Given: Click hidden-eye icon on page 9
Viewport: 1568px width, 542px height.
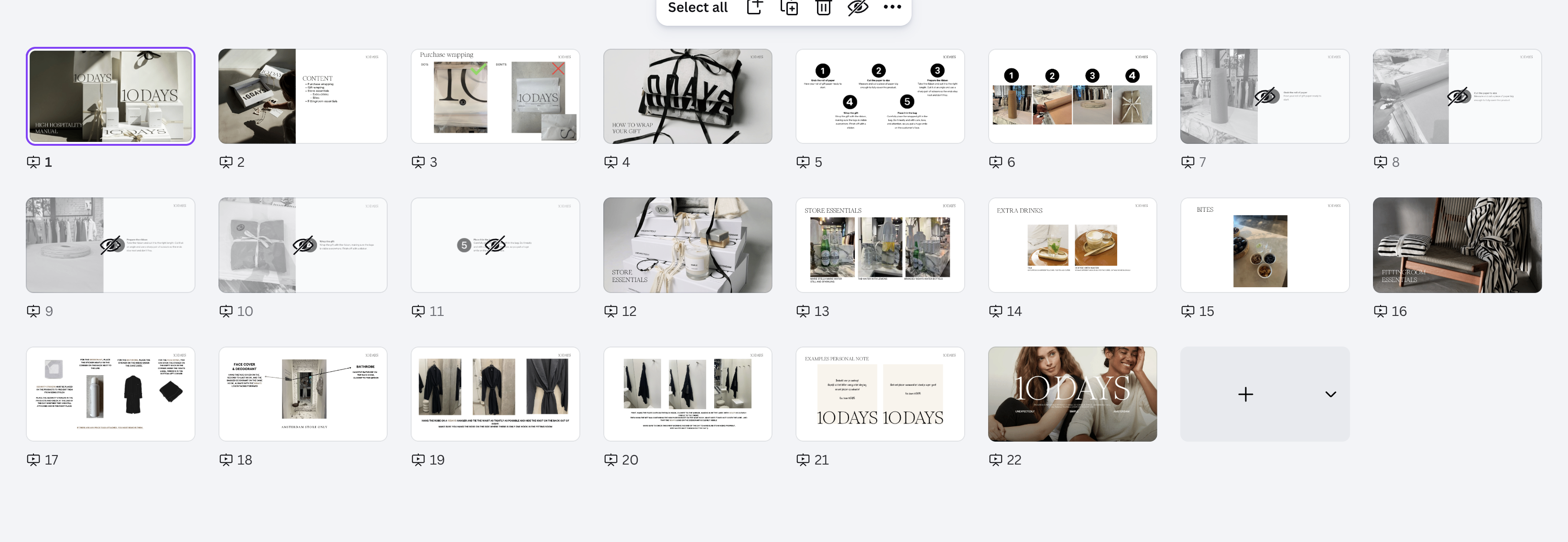Looking at the screenshot, I should [x=111, y=245].
